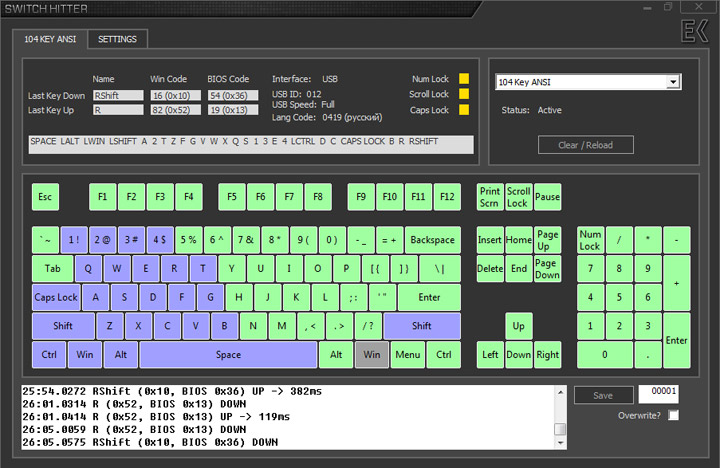
Task: Click the Up arrow key
Action: pyautogui.click(x=518, y=326)
